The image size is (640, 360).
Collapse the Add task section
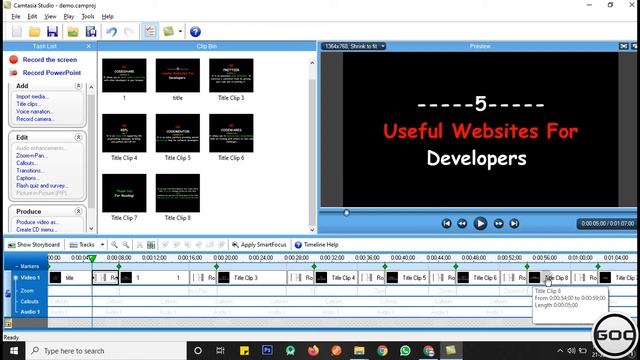tap(78, 86)
